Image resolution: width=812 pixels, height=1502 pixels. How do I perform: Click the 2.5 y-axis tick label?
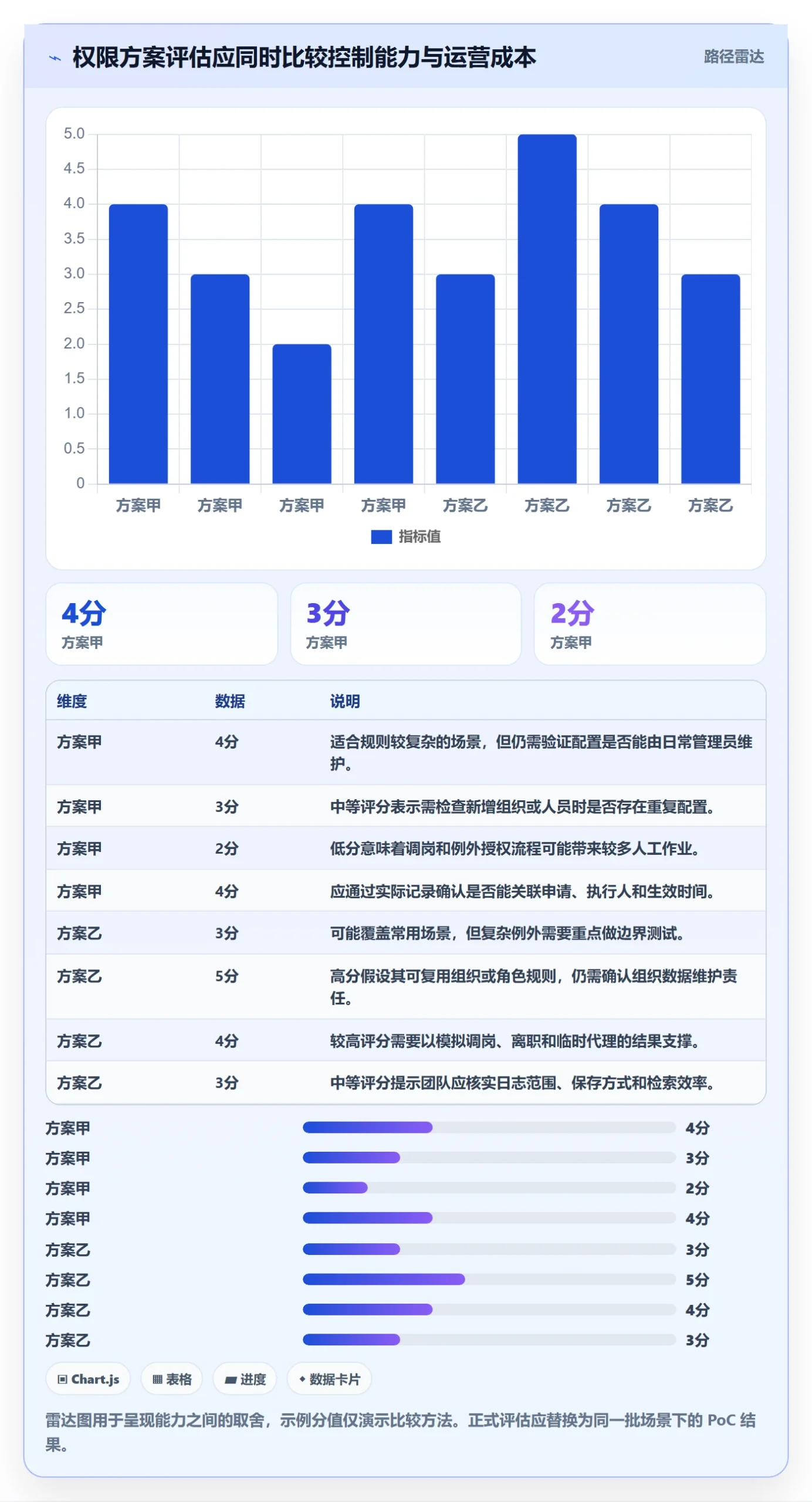click(x=74, y=309)
